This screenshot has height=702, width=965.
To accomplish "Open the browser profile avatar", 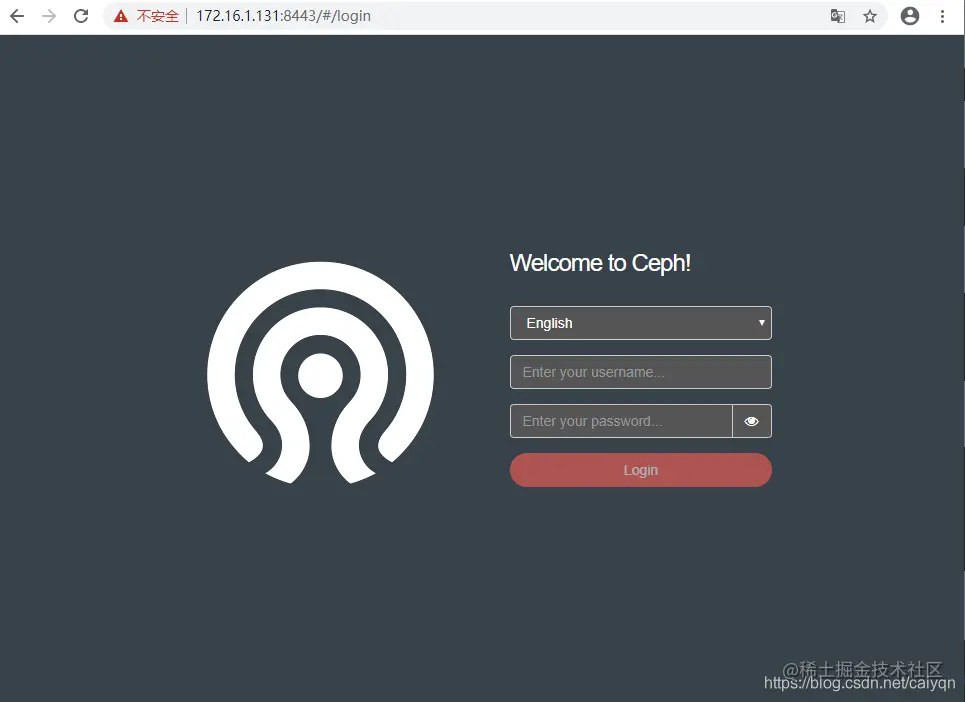I will tap(910, 16).
